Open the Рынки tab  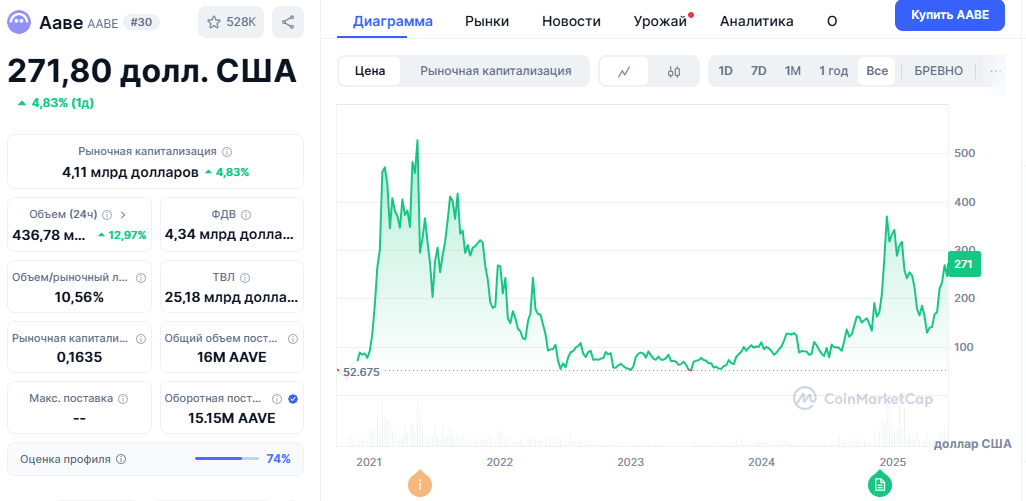tap(487, 21)
